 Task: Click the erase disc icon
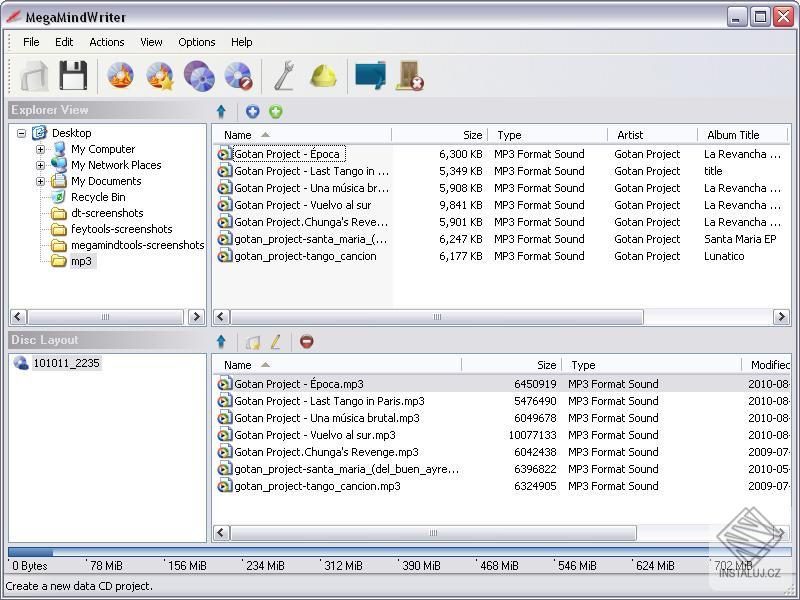click(x=238, y=76)
